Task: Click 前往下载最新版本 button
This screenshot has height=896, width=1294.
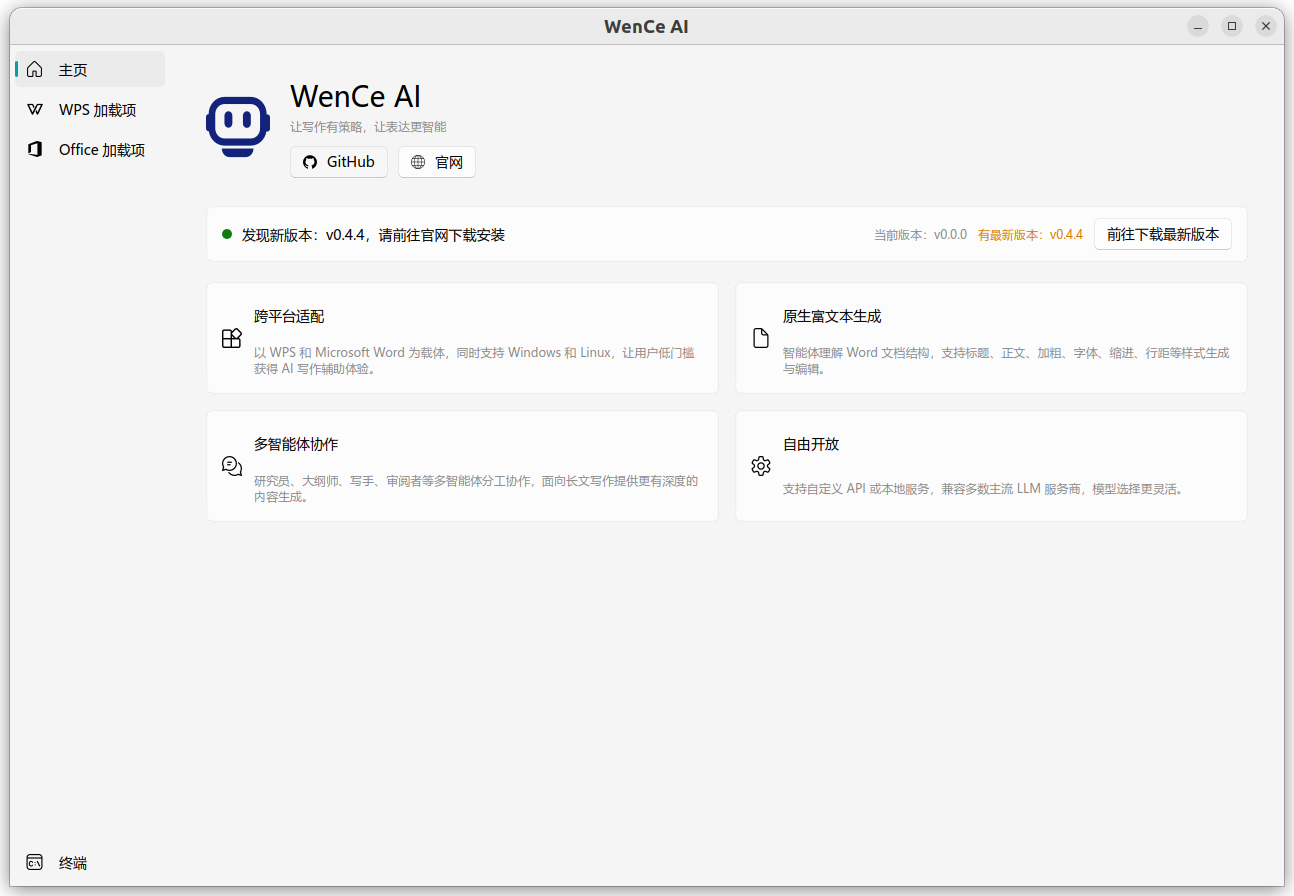Action: (x=1163, y=234)
